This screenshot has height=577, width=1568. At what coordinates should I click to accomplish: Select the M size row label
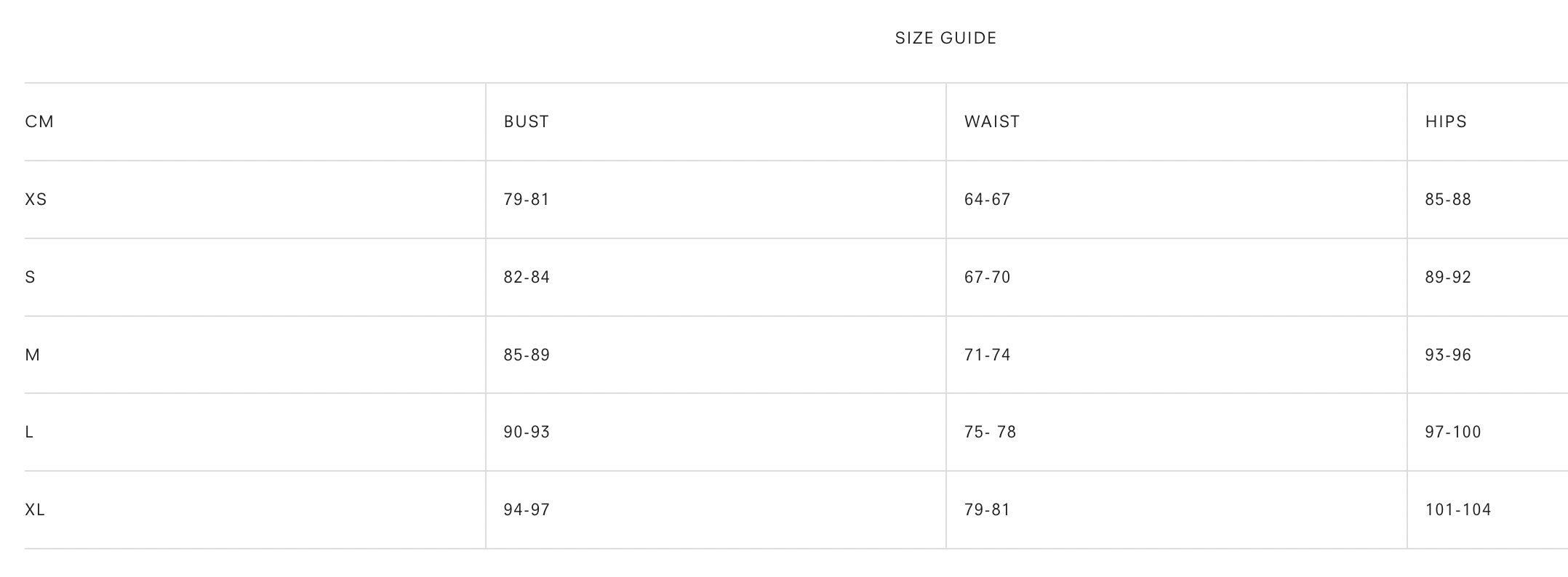[33, 355]
